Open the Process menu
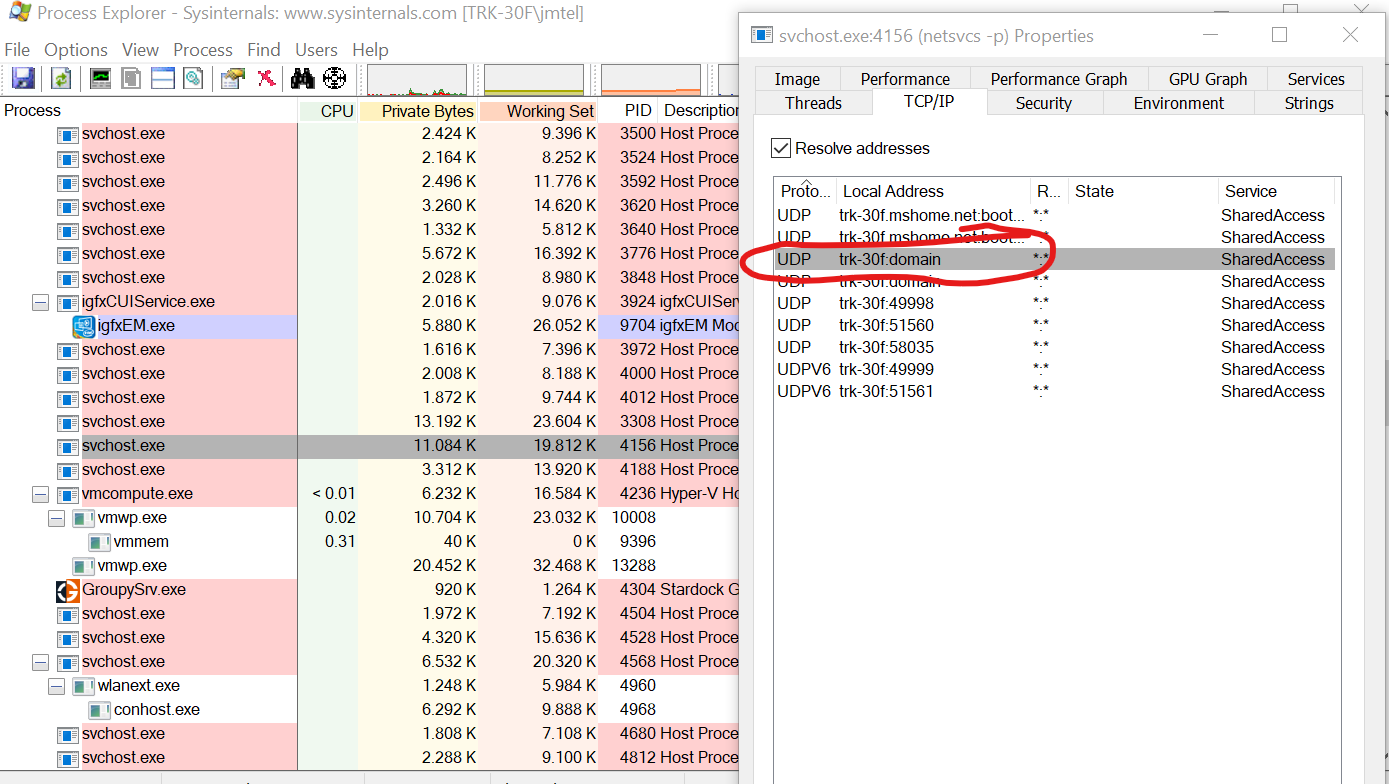 pyautogui.click(x=203, y=50)
